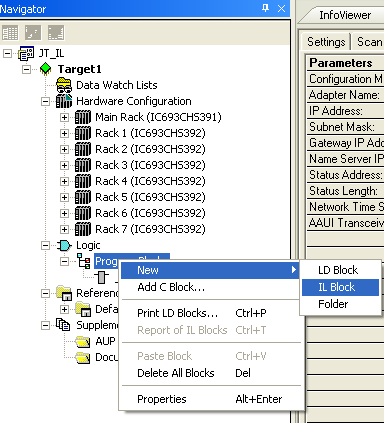Click the Main Rack (IC693CHS391) icon
Image resolution: width=384 pixels, height=423 pixels.
(83, 117)
